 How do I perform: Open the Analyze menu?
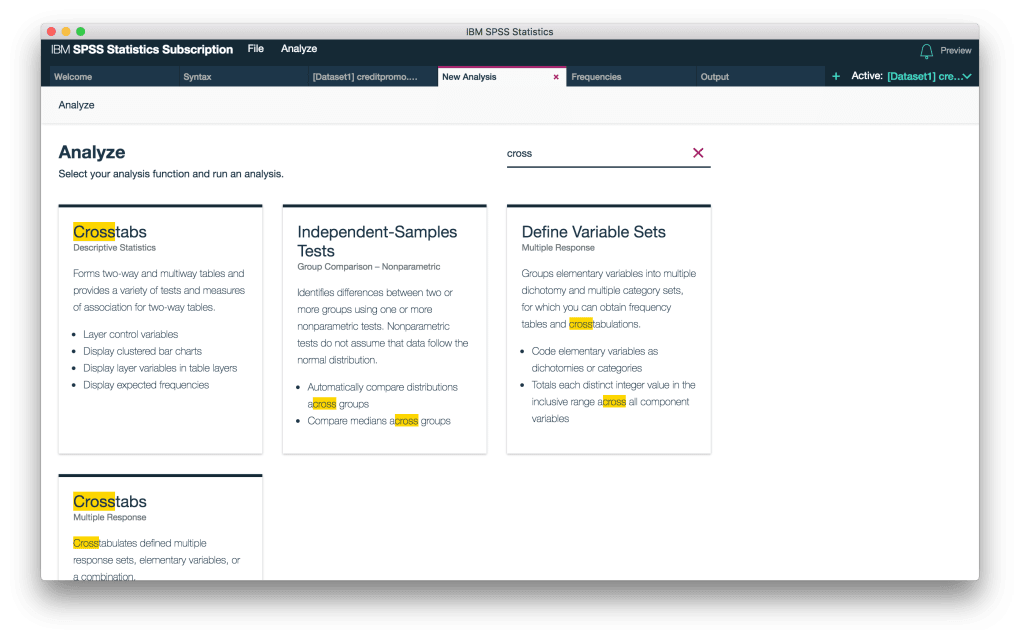(299, 49)
